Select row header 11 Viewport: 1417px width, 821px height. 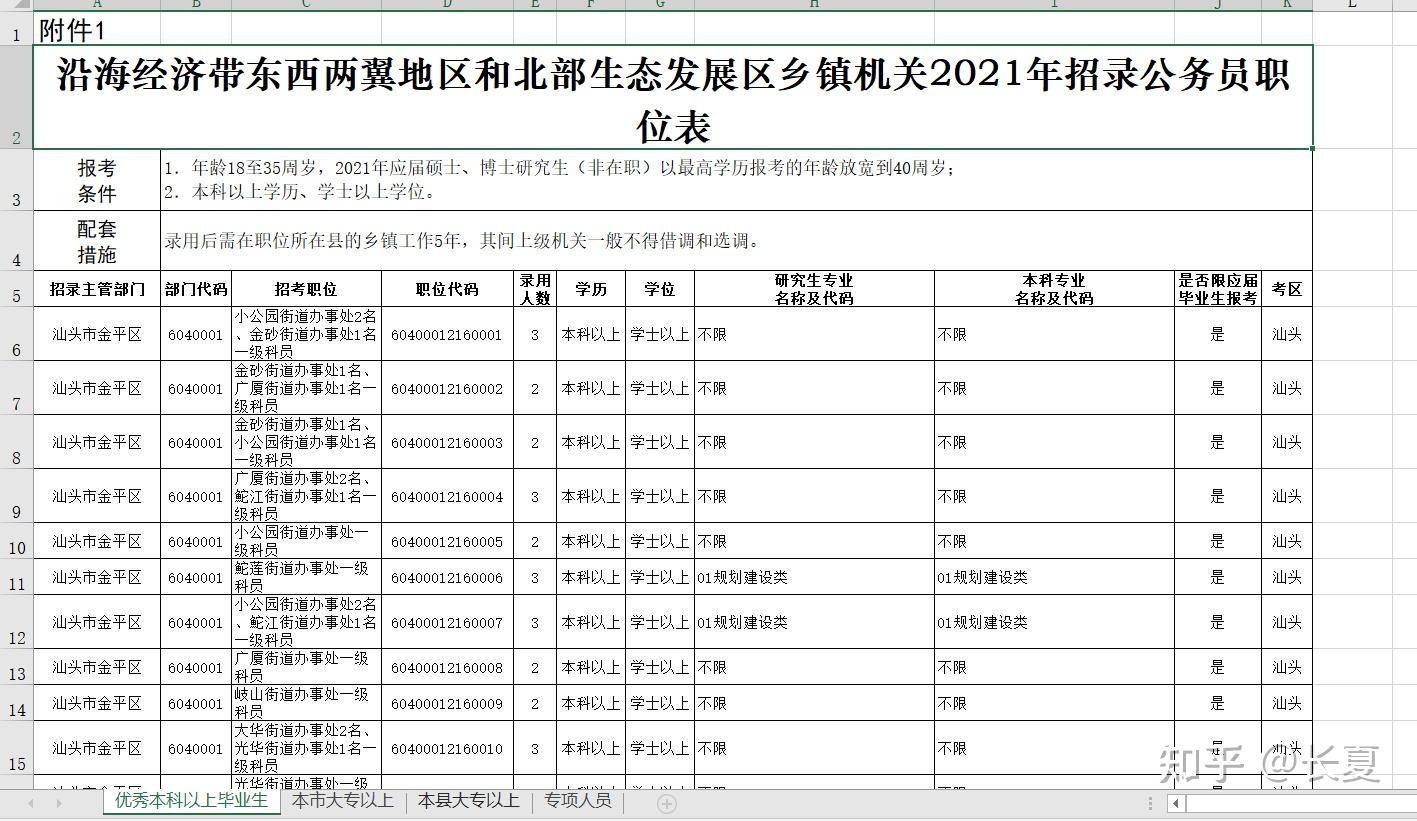[x=16, y=577]
